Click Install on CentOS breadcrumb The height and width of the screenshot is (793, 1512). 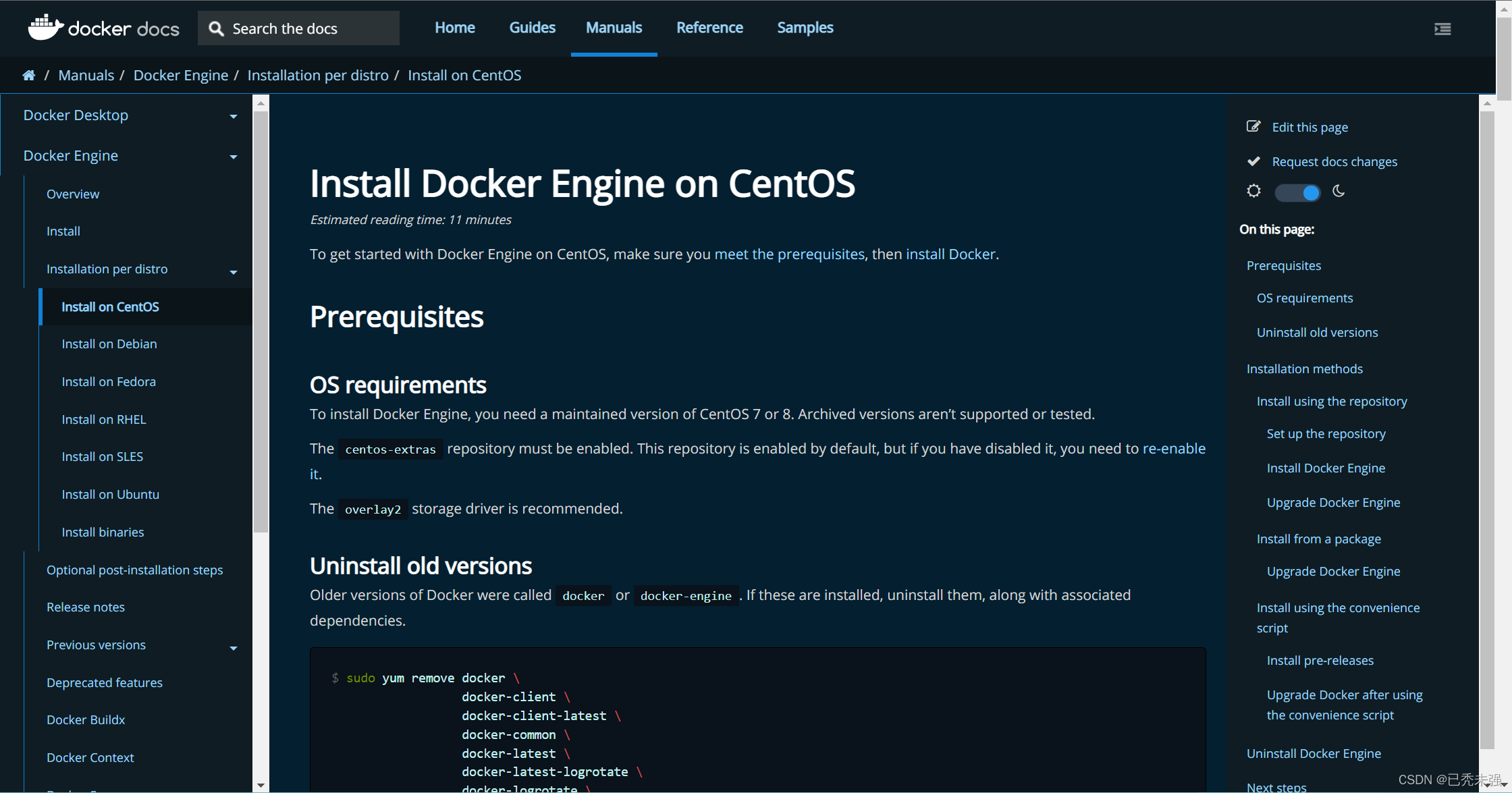click(464, 75)
